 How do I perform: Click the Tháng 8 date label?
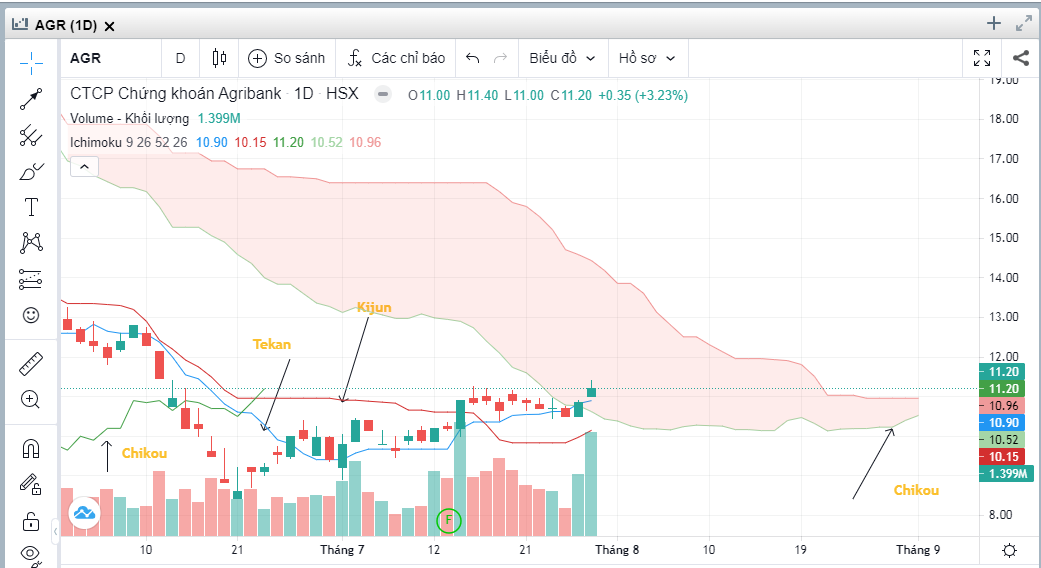tap(617, 550)
